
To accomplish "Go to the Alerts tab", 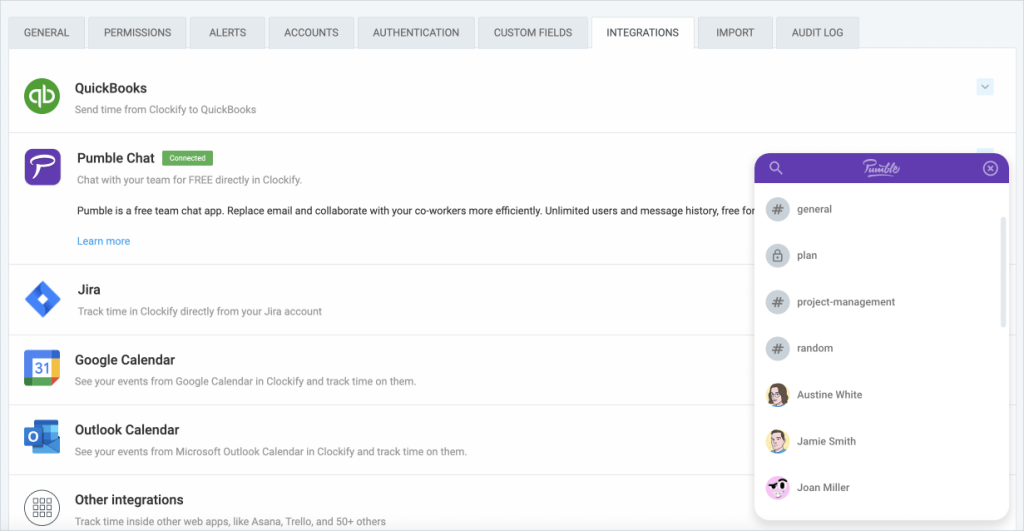I will click(227, 33).
